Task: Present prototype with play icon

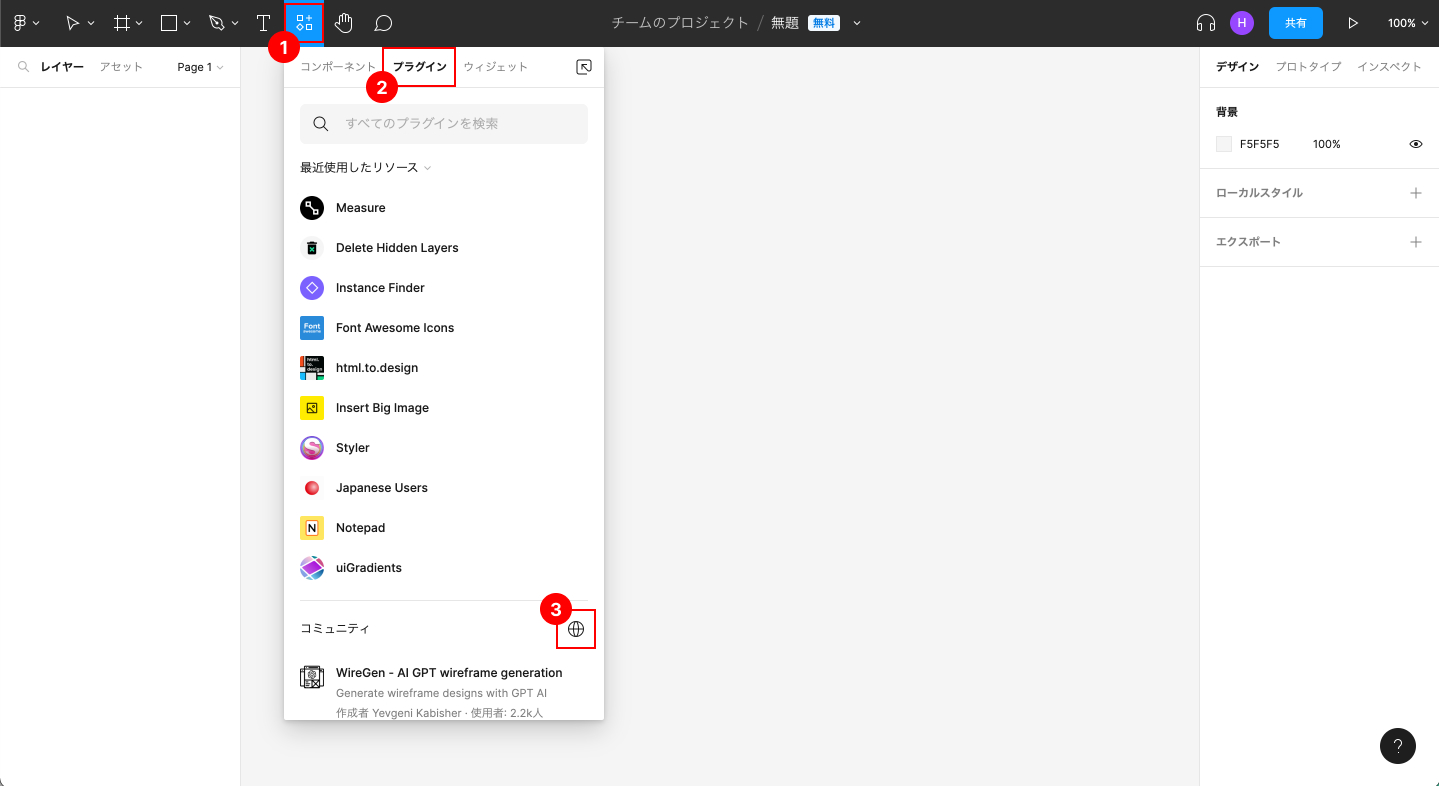Action: click(x=1353, y=22)
